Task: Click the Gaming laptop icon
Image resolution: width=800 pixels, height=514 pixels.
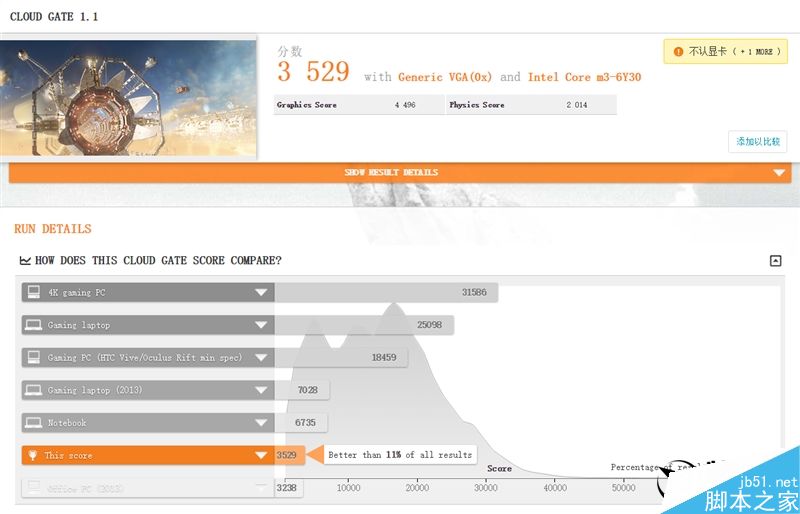Action: click(x=34, y=325)
